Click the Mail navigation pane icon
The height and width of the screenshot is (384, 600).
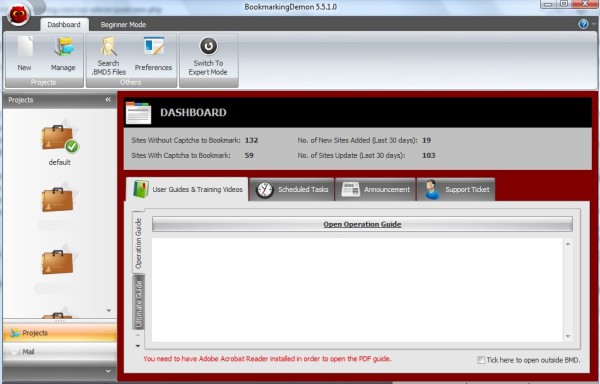coord(15,352)
